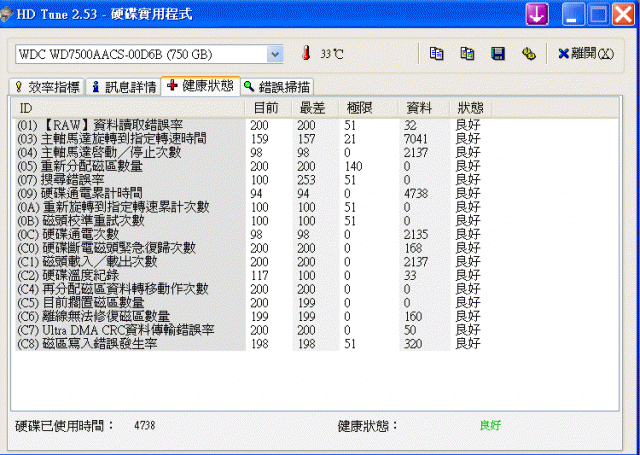
Task: Click the 狀態 column header
Action: pyautogui.click(x=471, y=108)
